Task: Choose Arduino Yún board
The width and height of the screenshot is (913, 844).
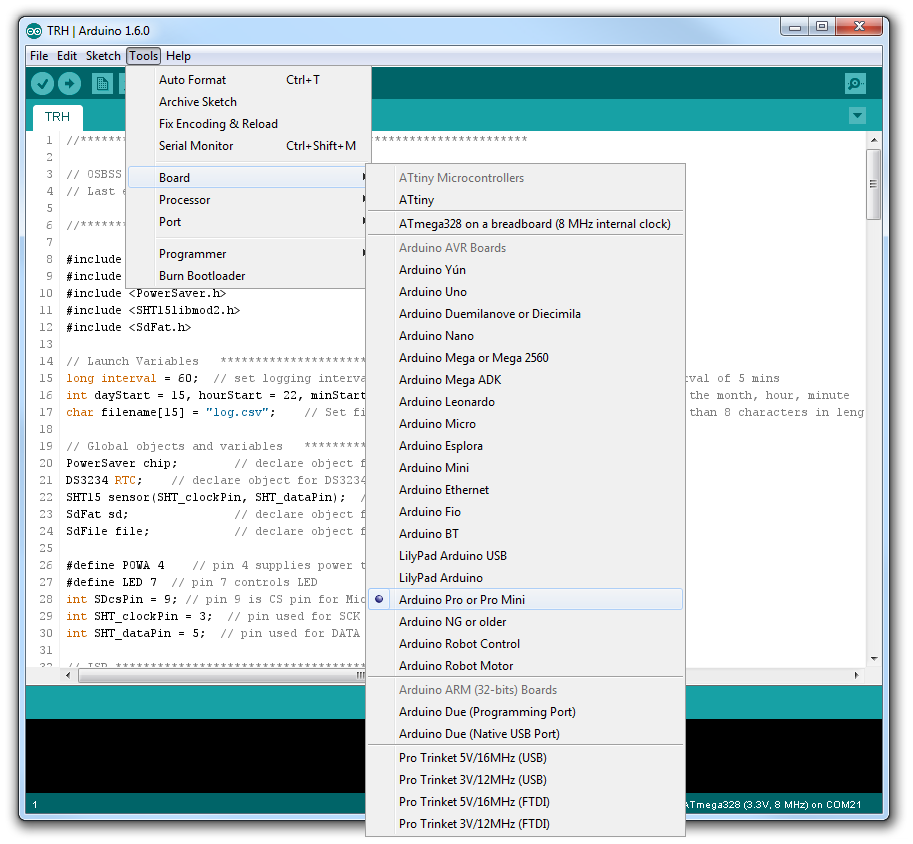Action: point(525,270)
